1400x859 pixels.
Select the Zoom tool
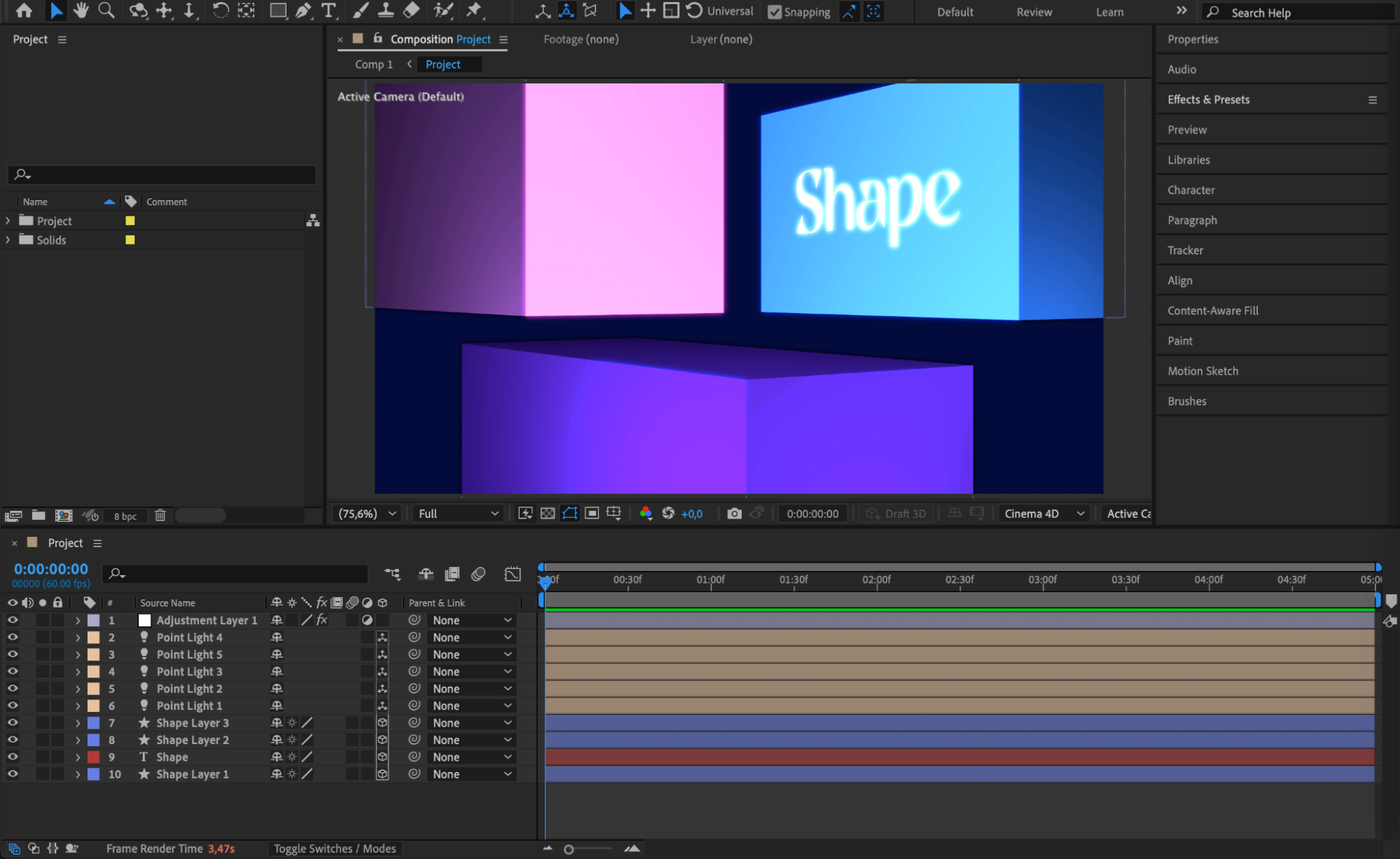(106, 11)
